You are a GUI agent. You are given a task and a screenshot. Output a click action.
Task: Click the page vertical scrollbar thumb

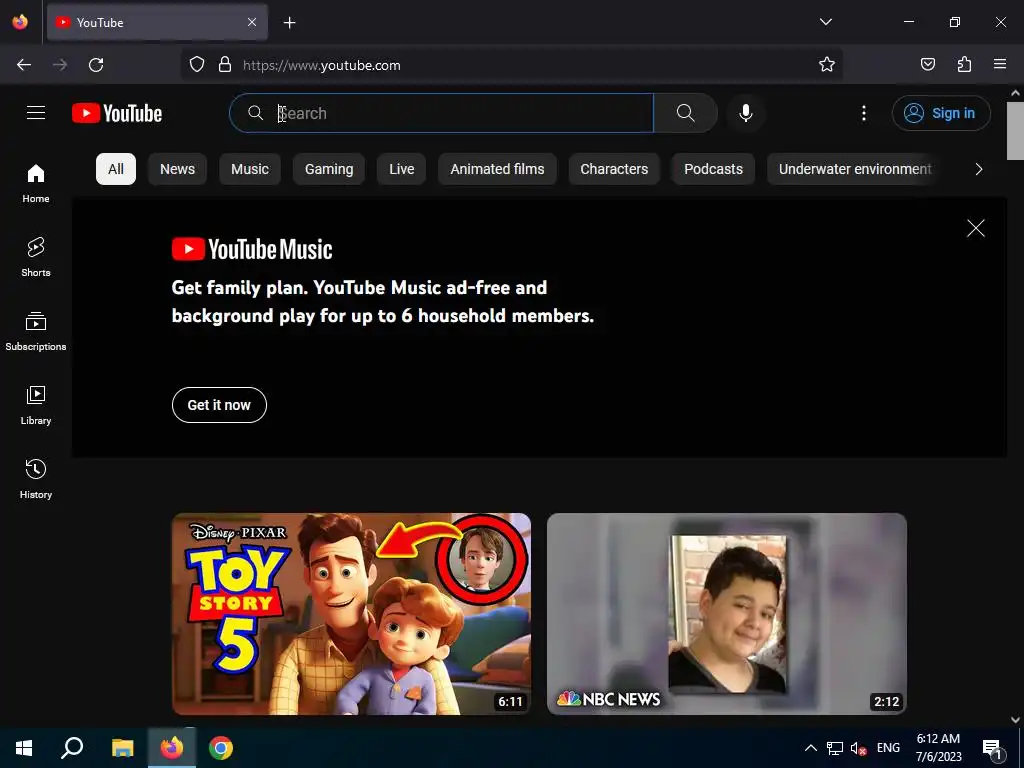[1015, 131]
